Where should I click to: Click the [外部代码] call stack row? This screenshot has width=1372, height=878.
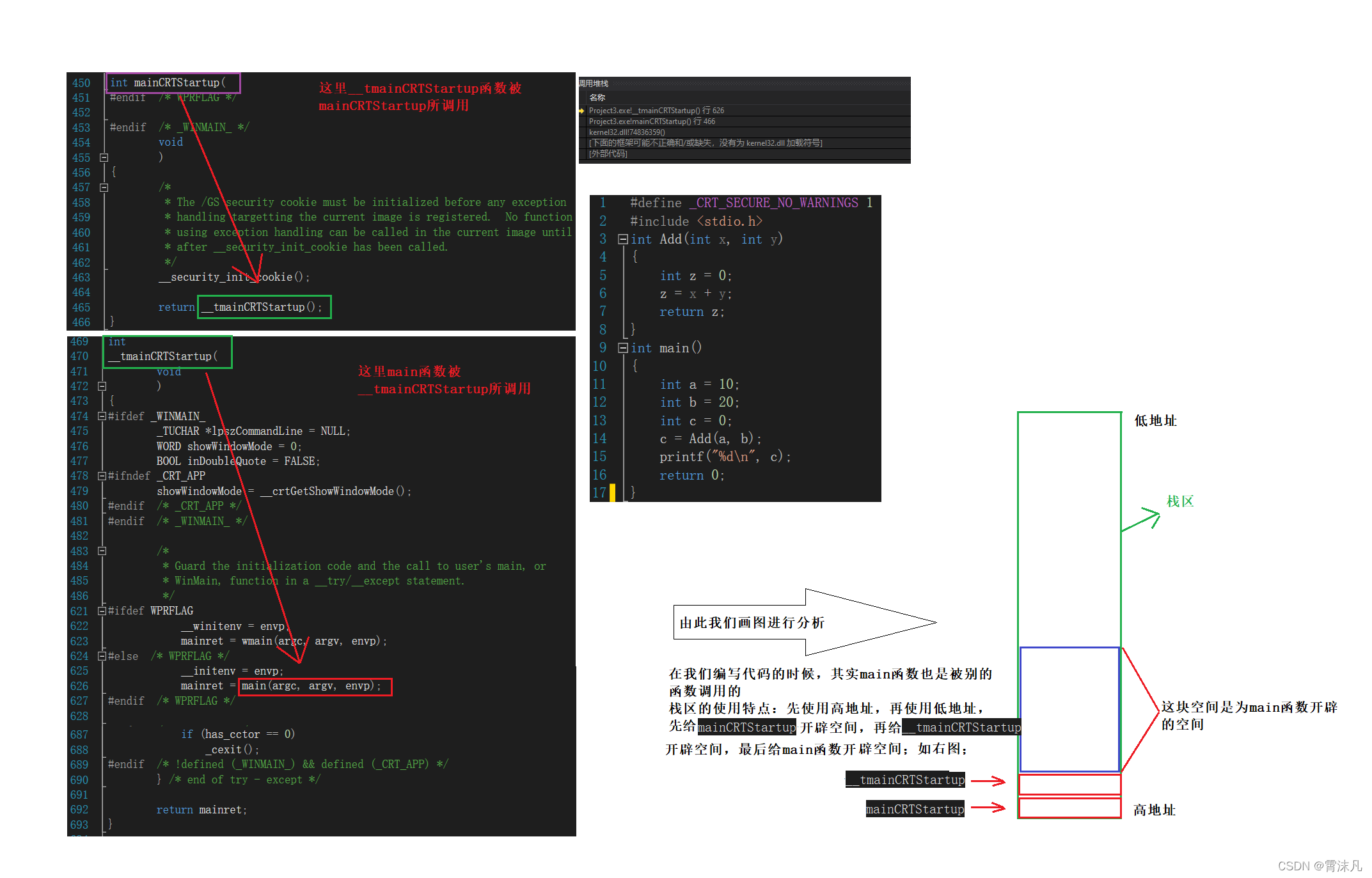click(x=608, y=153)
